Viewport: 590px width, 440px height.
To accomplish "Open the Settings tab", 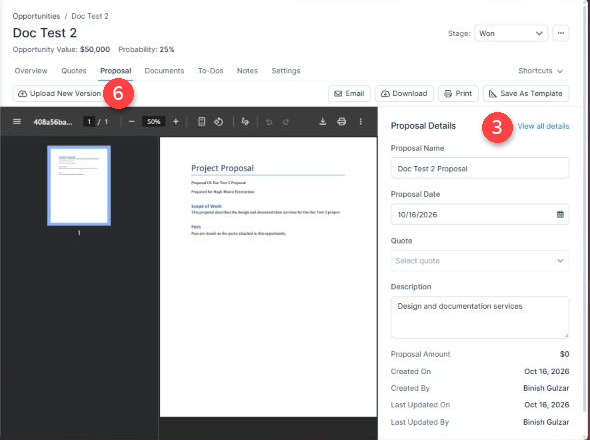I will pos(286,71).
